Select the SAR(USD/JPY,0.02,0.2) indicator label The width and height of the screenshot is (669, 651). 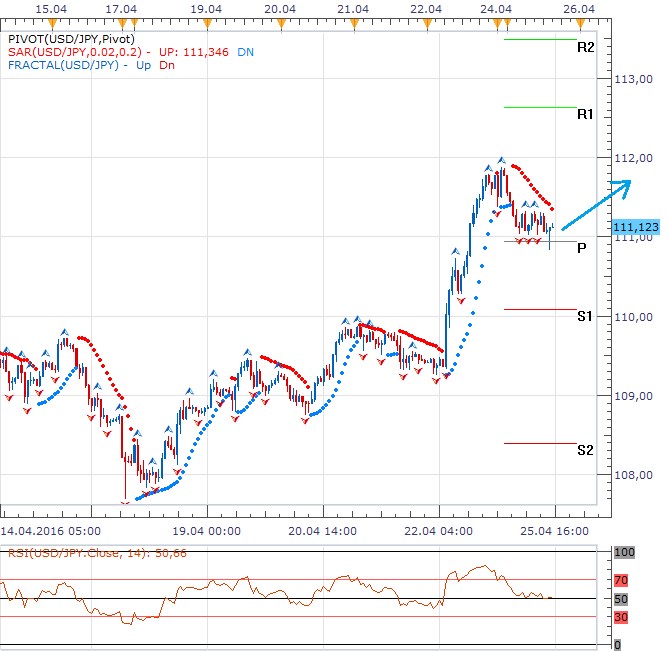(75, 52)
